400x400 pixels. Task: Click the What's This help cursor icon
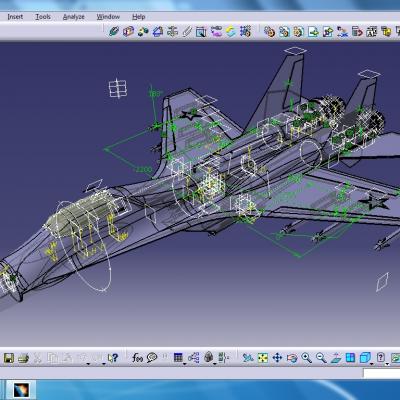pos(113,358)
